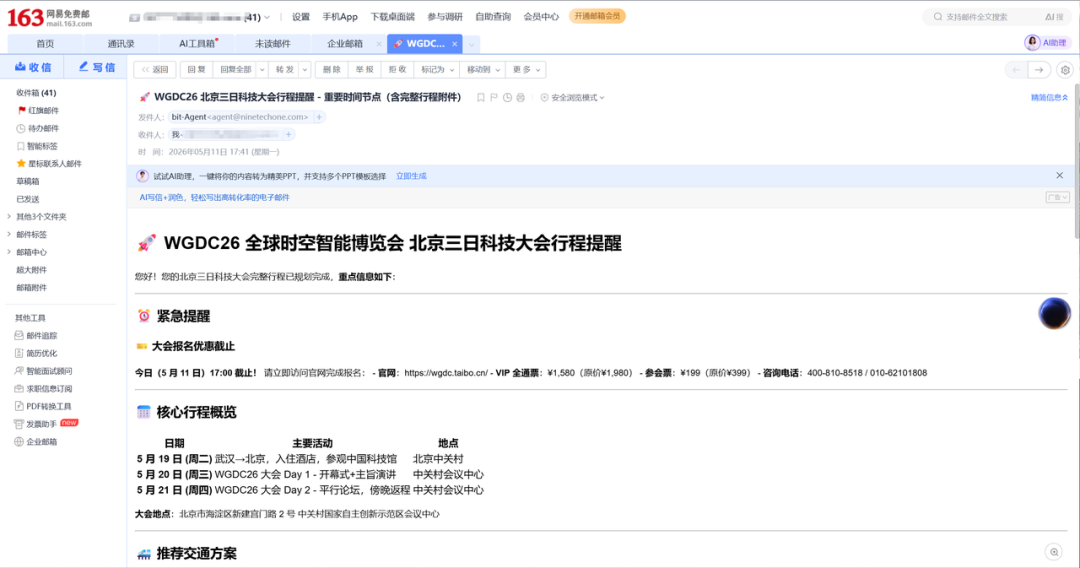Bookmark the email with the tag icon beside subject
1080x568 pixels.
(481, 98)
